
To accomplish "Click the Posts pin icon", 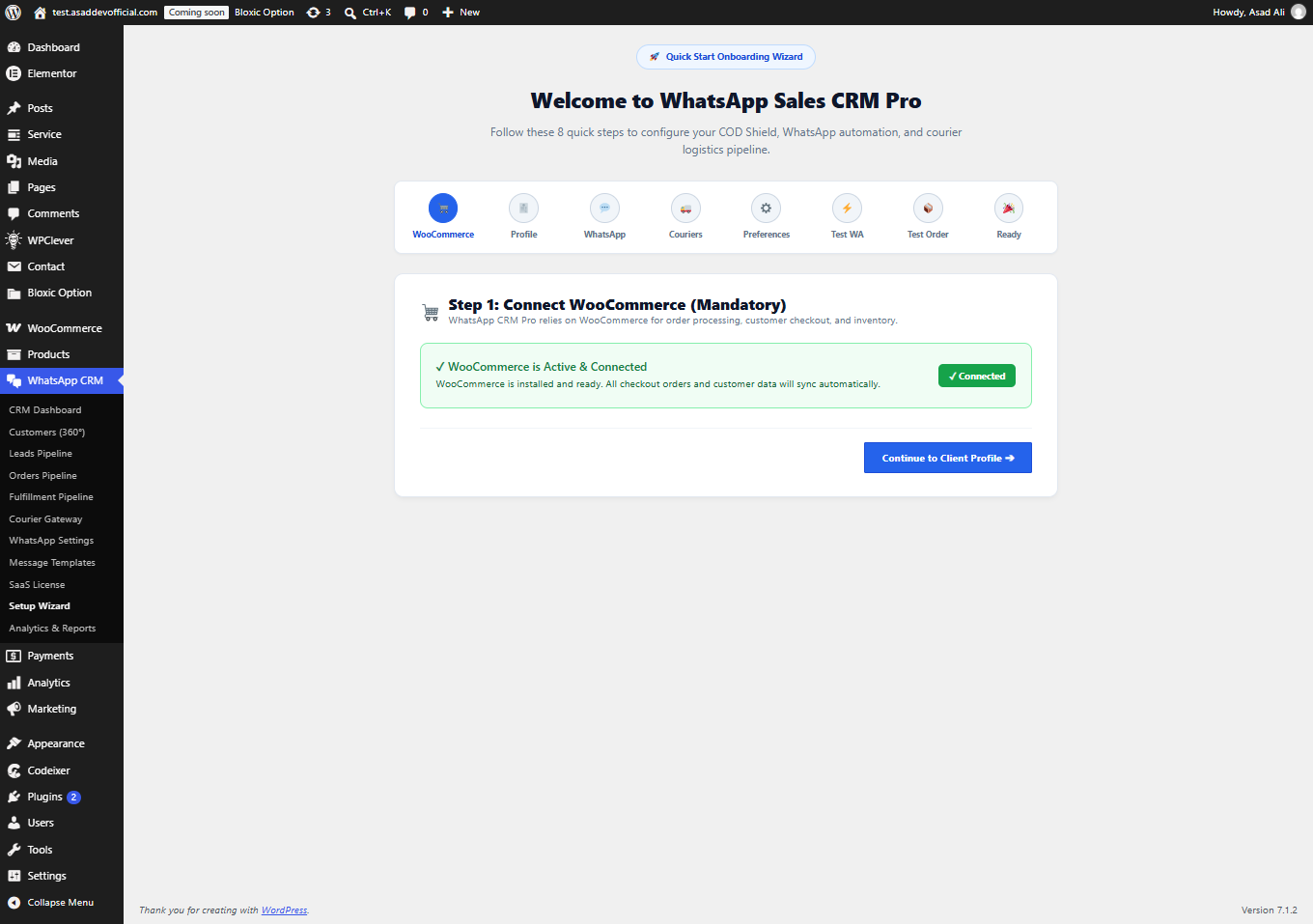I will click(x=14, y=108).
